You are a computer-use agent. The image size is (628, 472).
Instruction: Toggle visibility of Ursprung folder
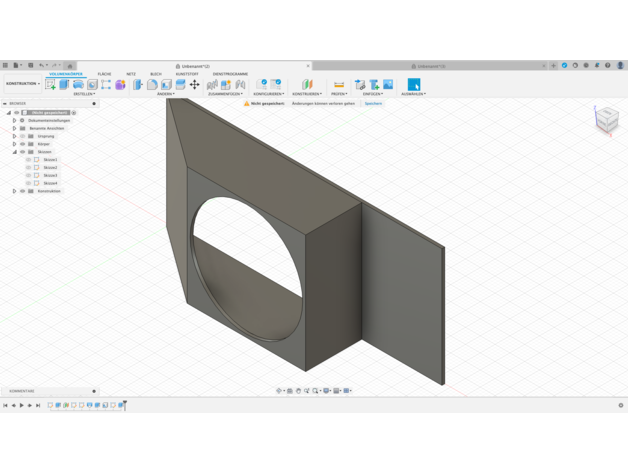click(x=23, y=136)
